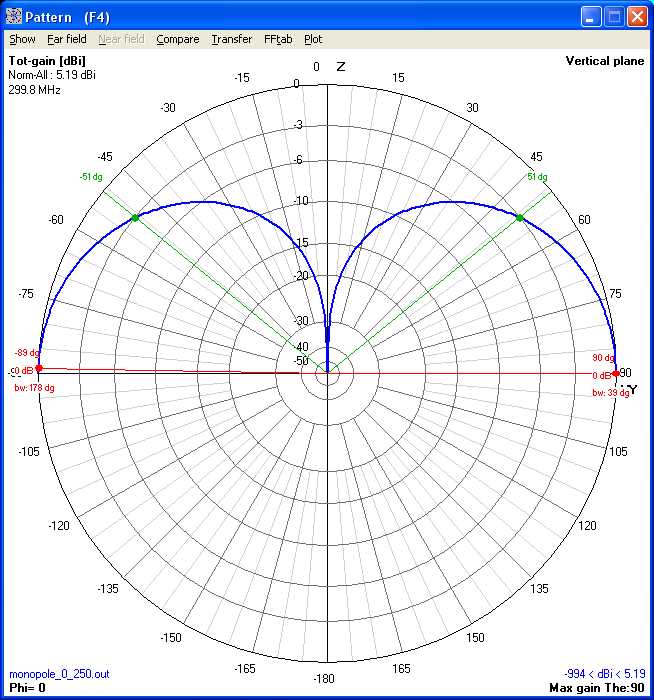Image resolution: width=654 pixels, height=700 pixels.
Task: Click the red marker dot at -89 dg
Action: [39, 369]
